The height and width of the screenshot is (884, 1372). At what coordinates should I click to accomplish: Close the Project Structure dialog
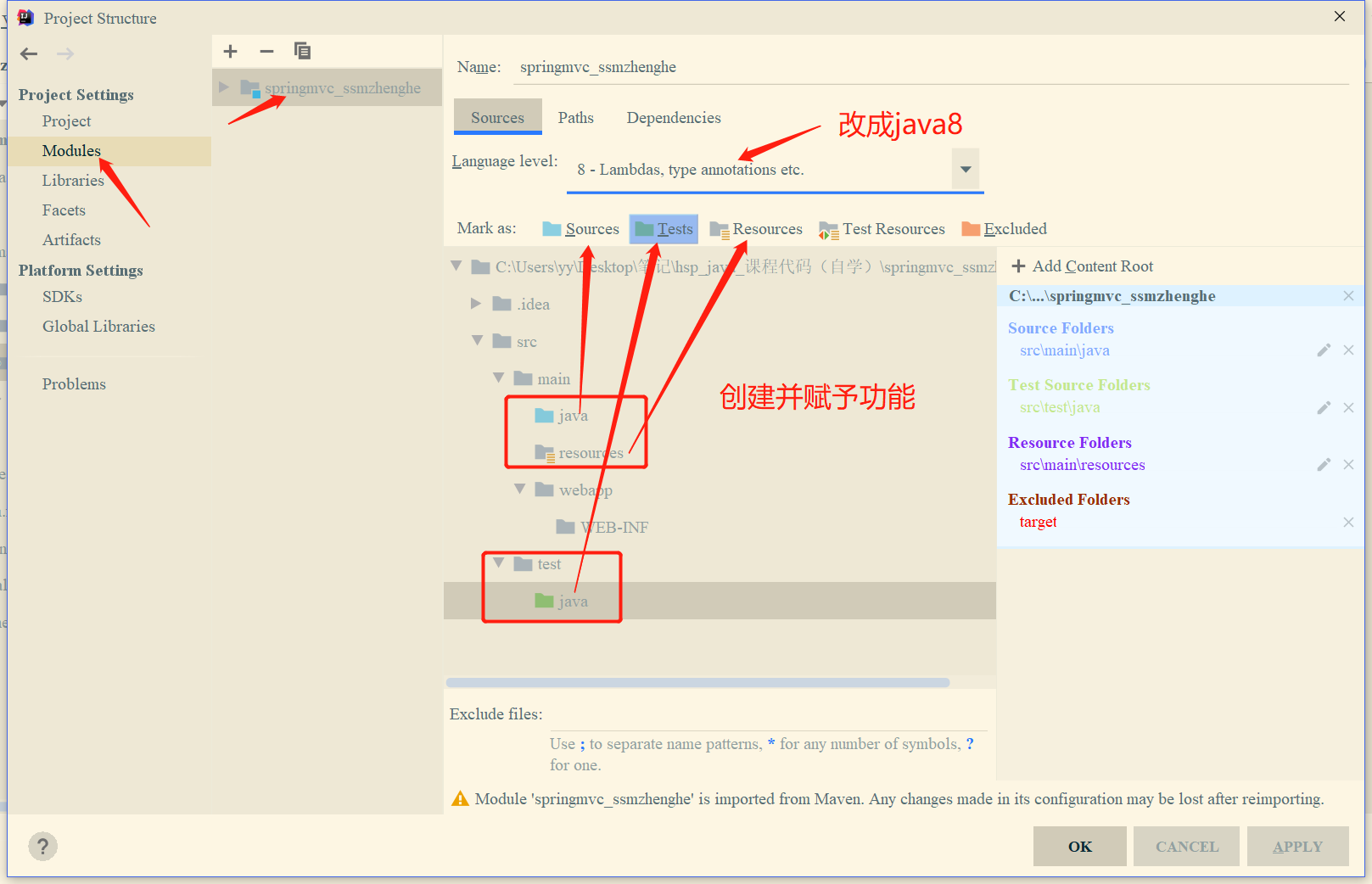click(1340, 17)
